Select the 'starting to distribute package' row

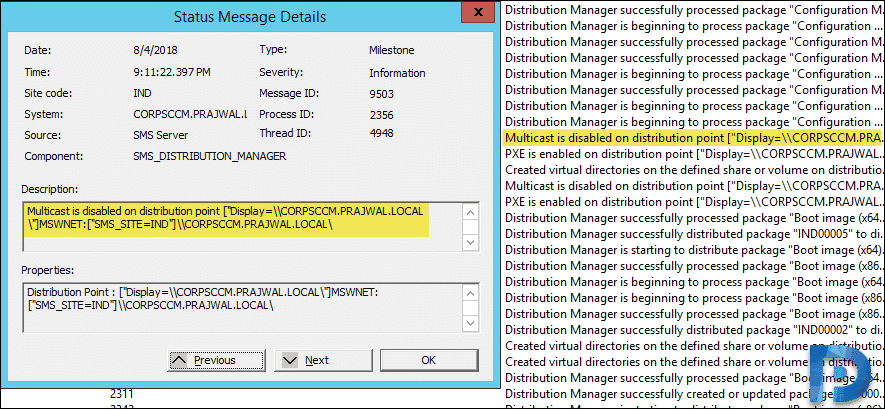click(x=694, y=249)
